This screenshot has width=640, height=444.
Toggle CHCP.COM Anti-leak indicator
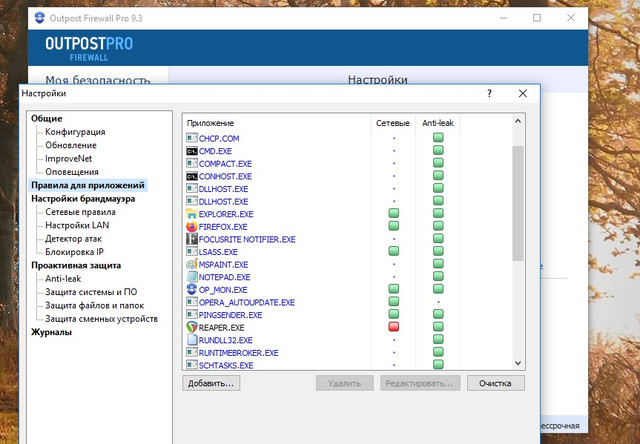(438, 138)
